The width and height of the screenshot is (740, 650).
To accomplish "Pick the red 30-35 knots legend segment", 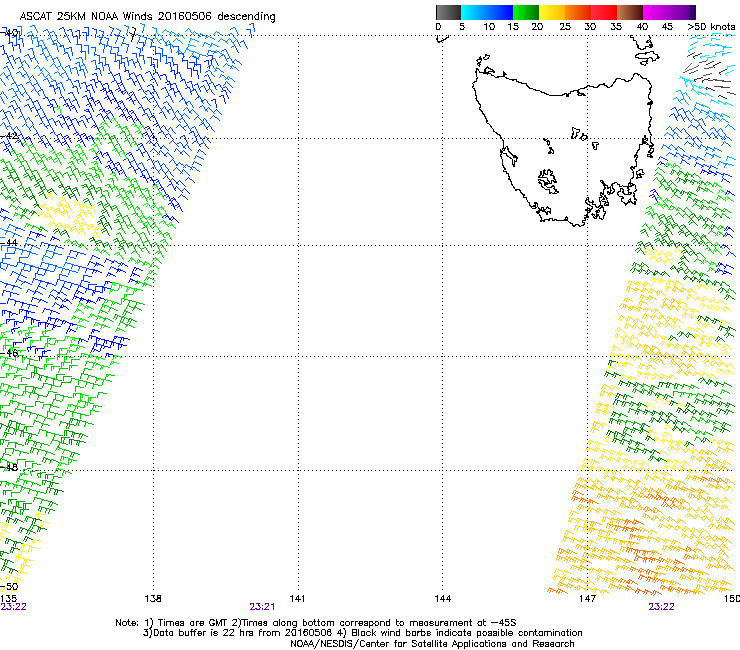I will point(604,12).
